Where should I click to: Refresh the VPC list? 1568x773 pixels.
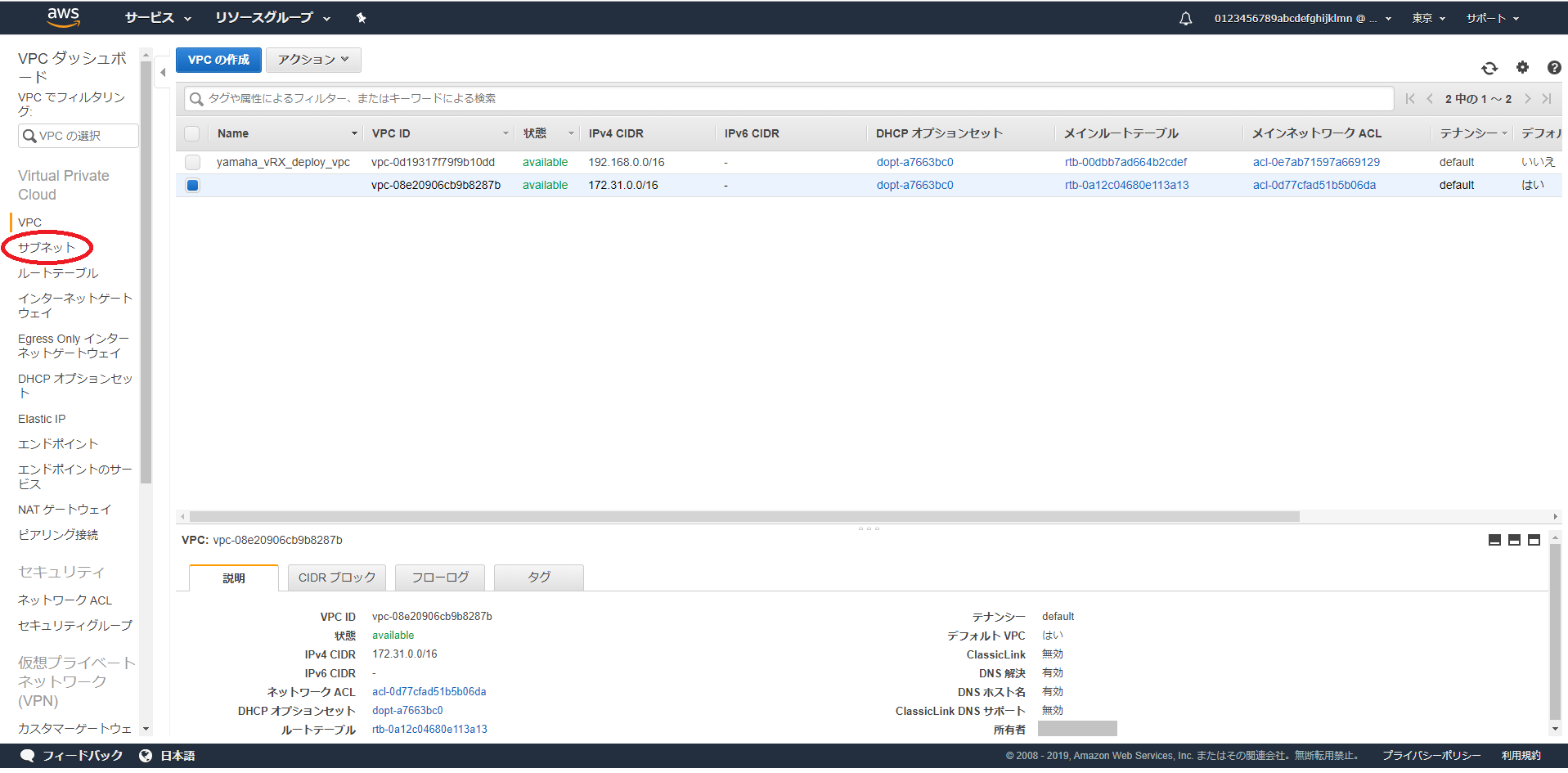[x=1489, y=68]
